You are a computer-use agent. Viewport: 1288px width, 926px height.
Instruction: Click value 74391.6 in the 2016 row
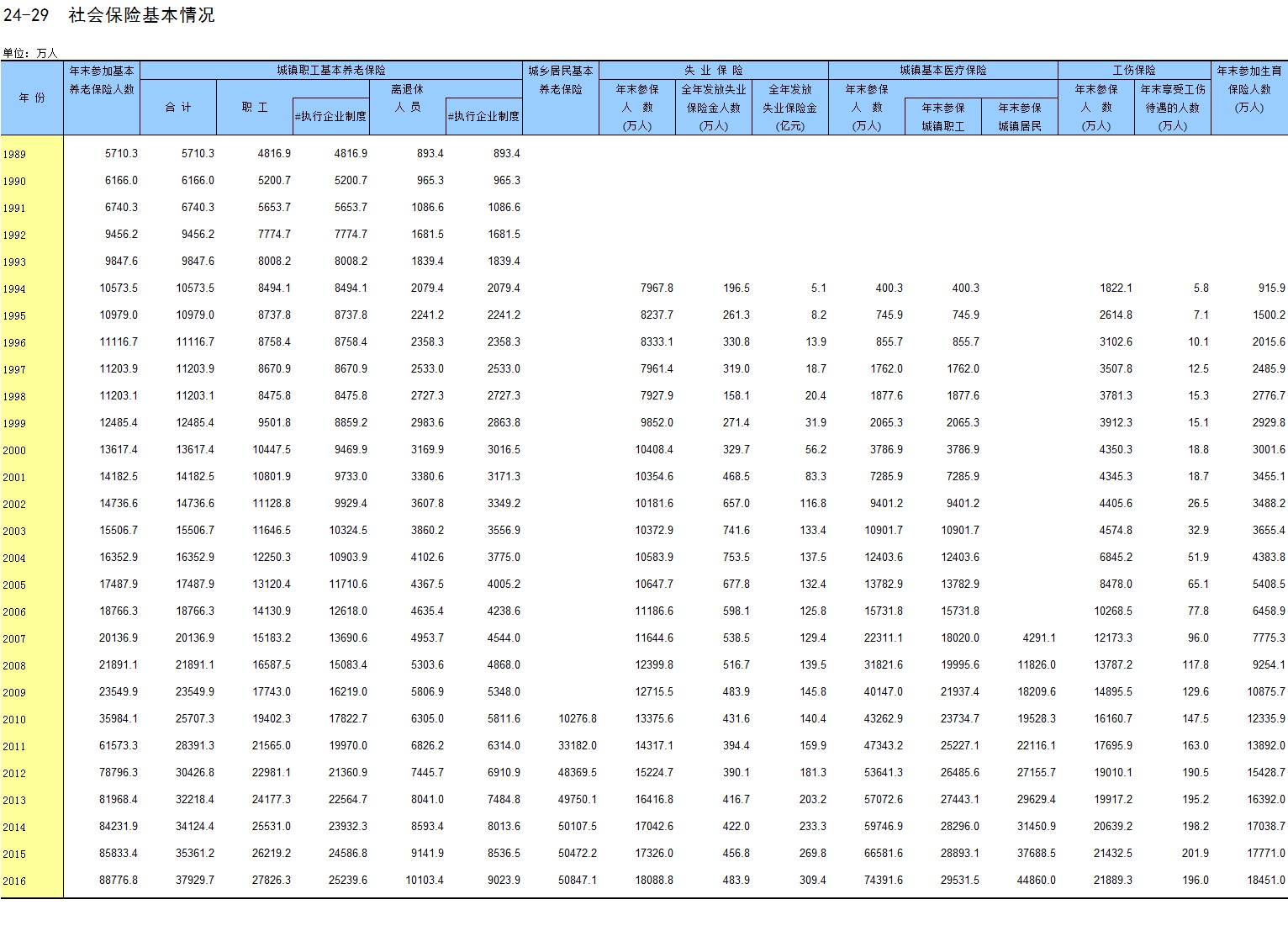884,881
